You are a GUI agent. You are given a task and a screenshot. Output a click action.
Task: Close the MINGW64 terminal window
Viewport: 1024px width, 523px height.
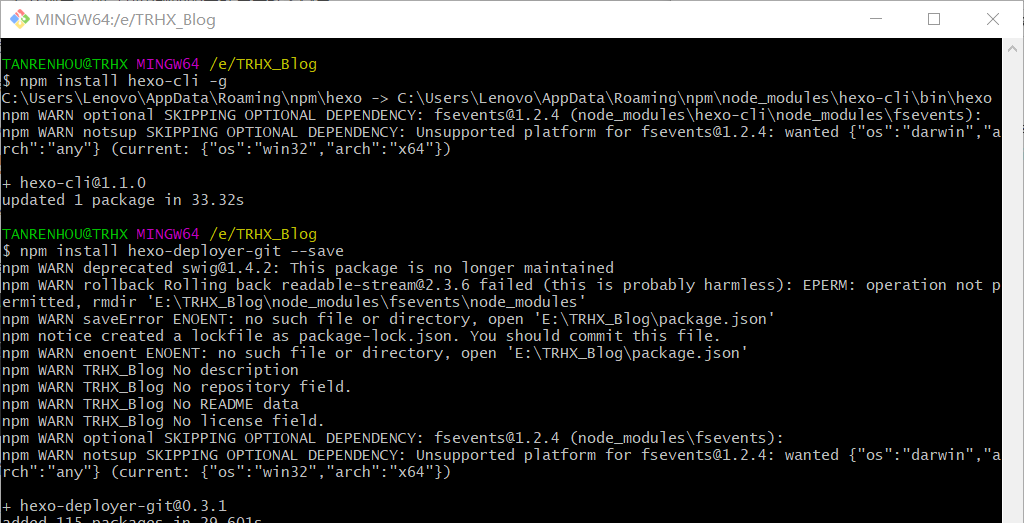pos(993,20)
